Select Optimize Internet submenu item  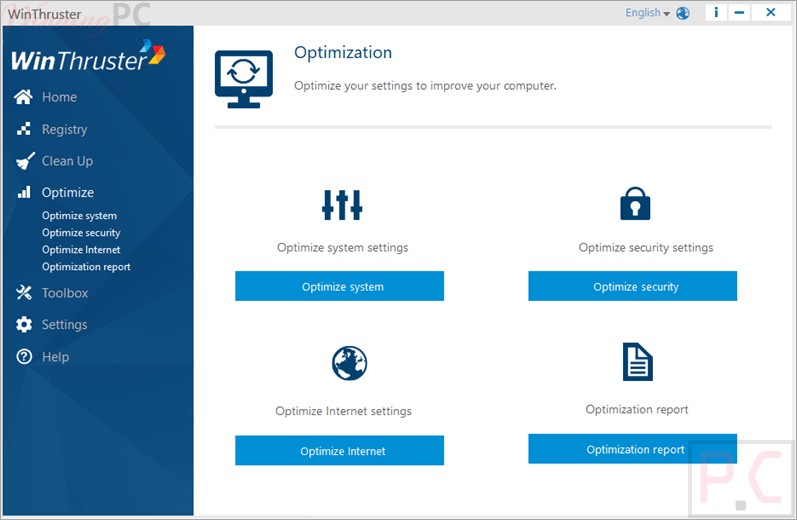[x=81, y=250]
